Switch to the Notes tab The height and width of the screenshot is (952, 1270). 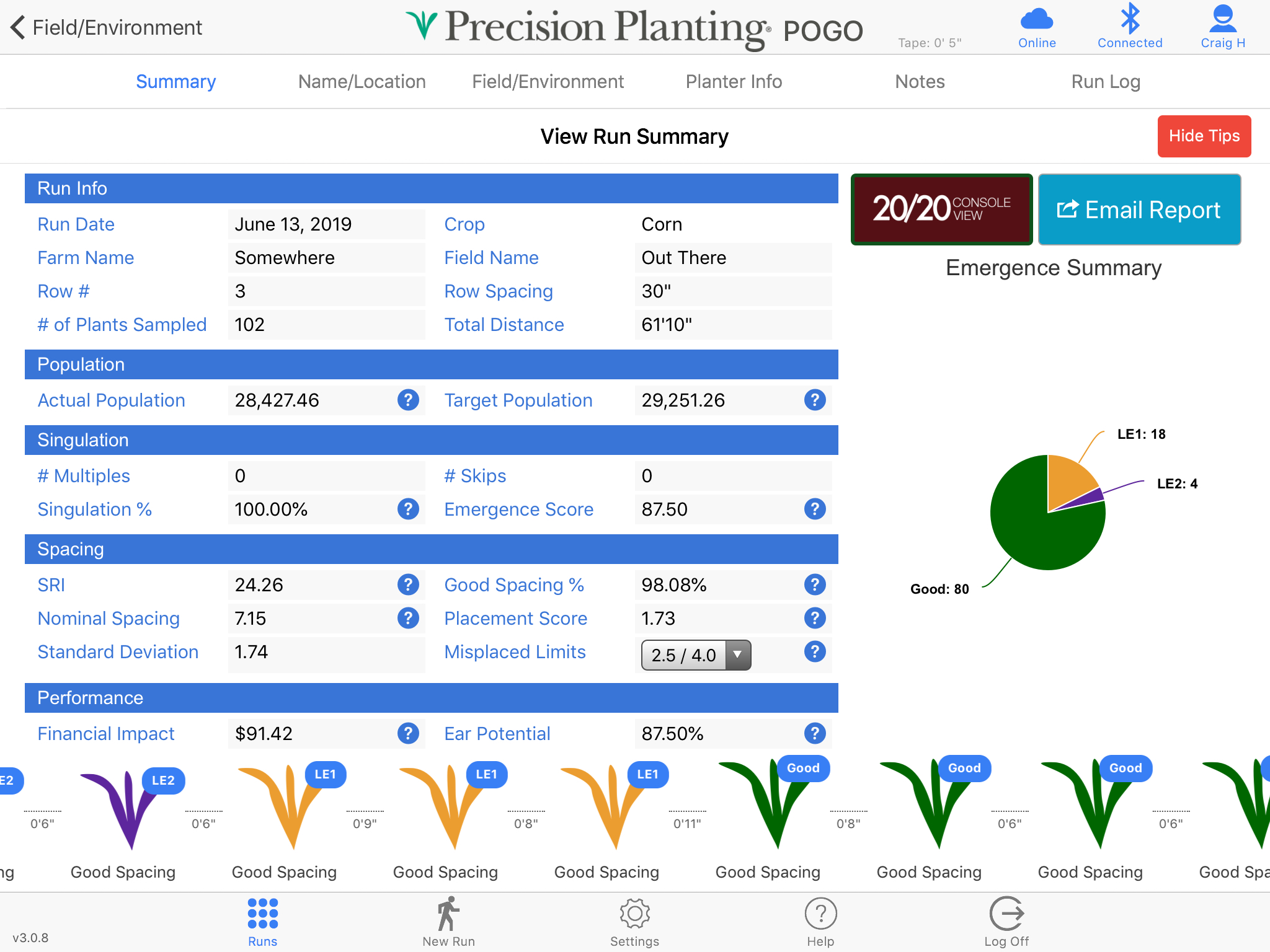click(920, 81)
